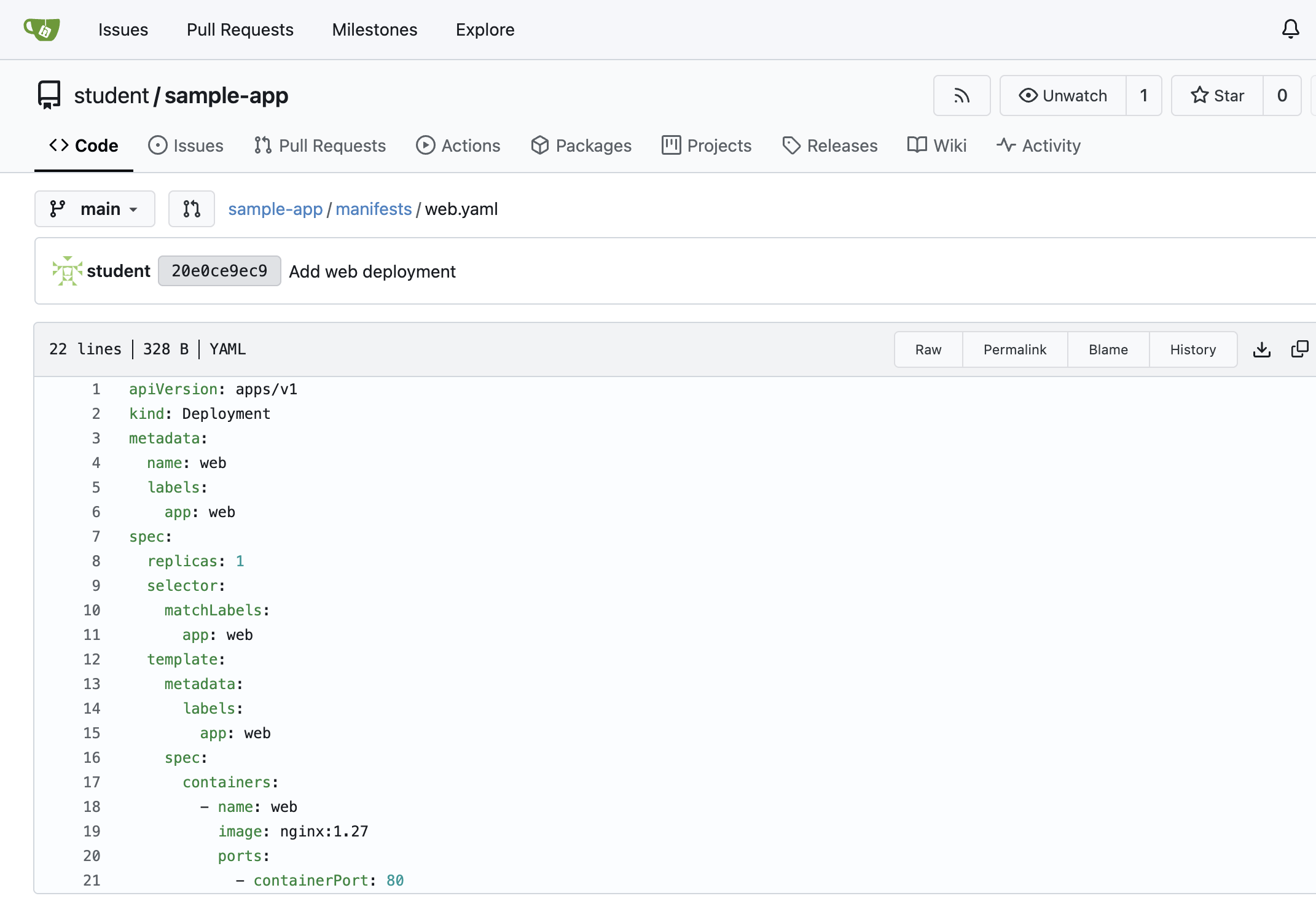Select line number 8

[x=96, y=561]
